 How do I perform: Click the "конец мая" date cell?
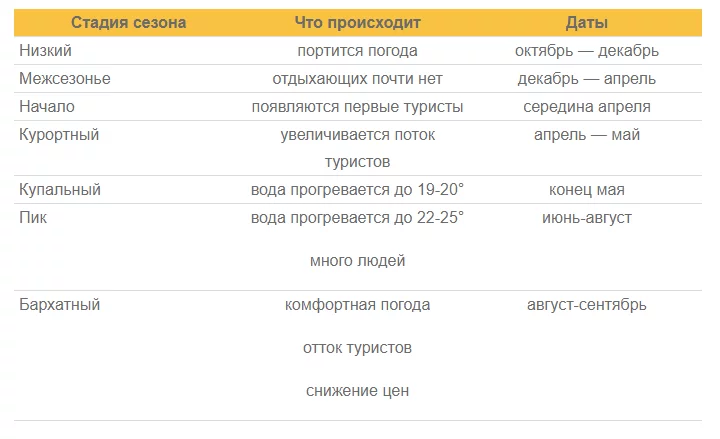pos(586,189)
